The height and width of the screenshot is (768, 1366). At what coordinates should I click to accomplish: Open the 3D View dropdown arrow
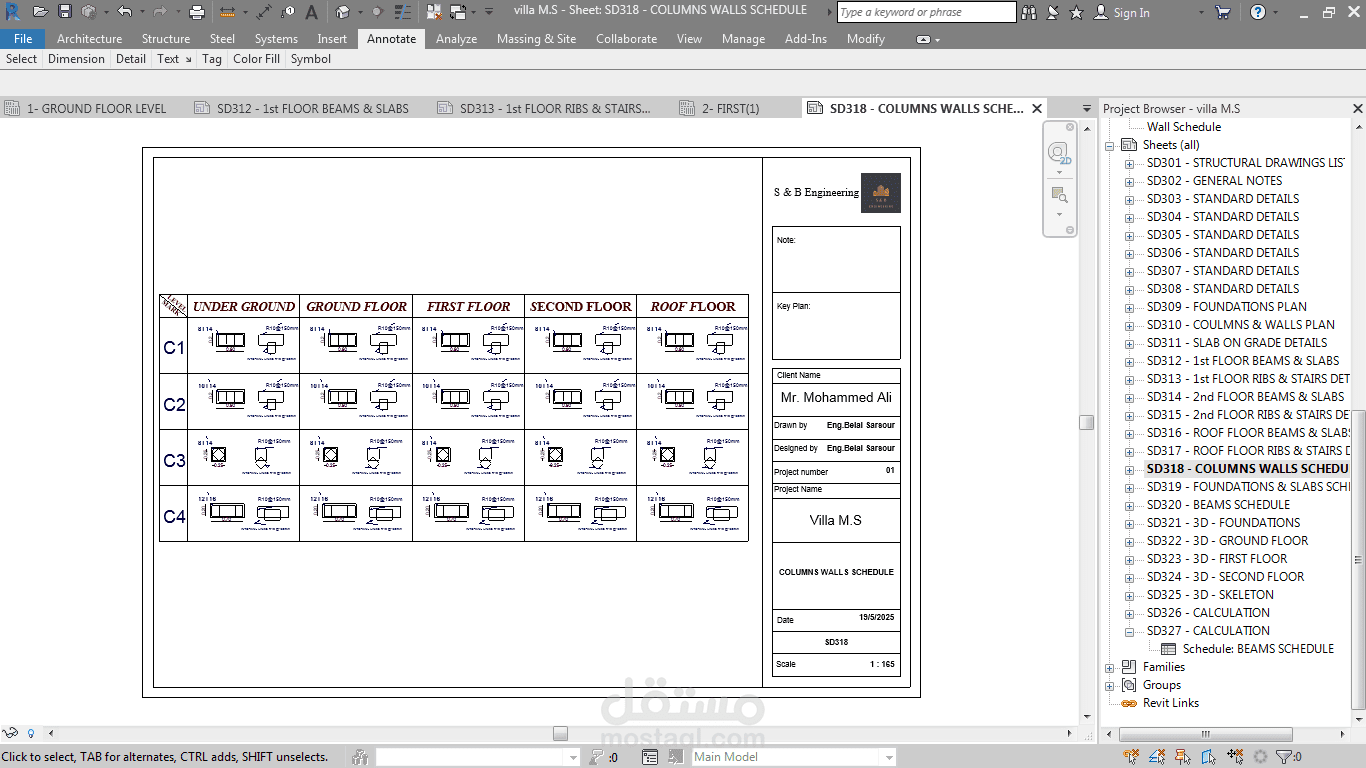360,12
